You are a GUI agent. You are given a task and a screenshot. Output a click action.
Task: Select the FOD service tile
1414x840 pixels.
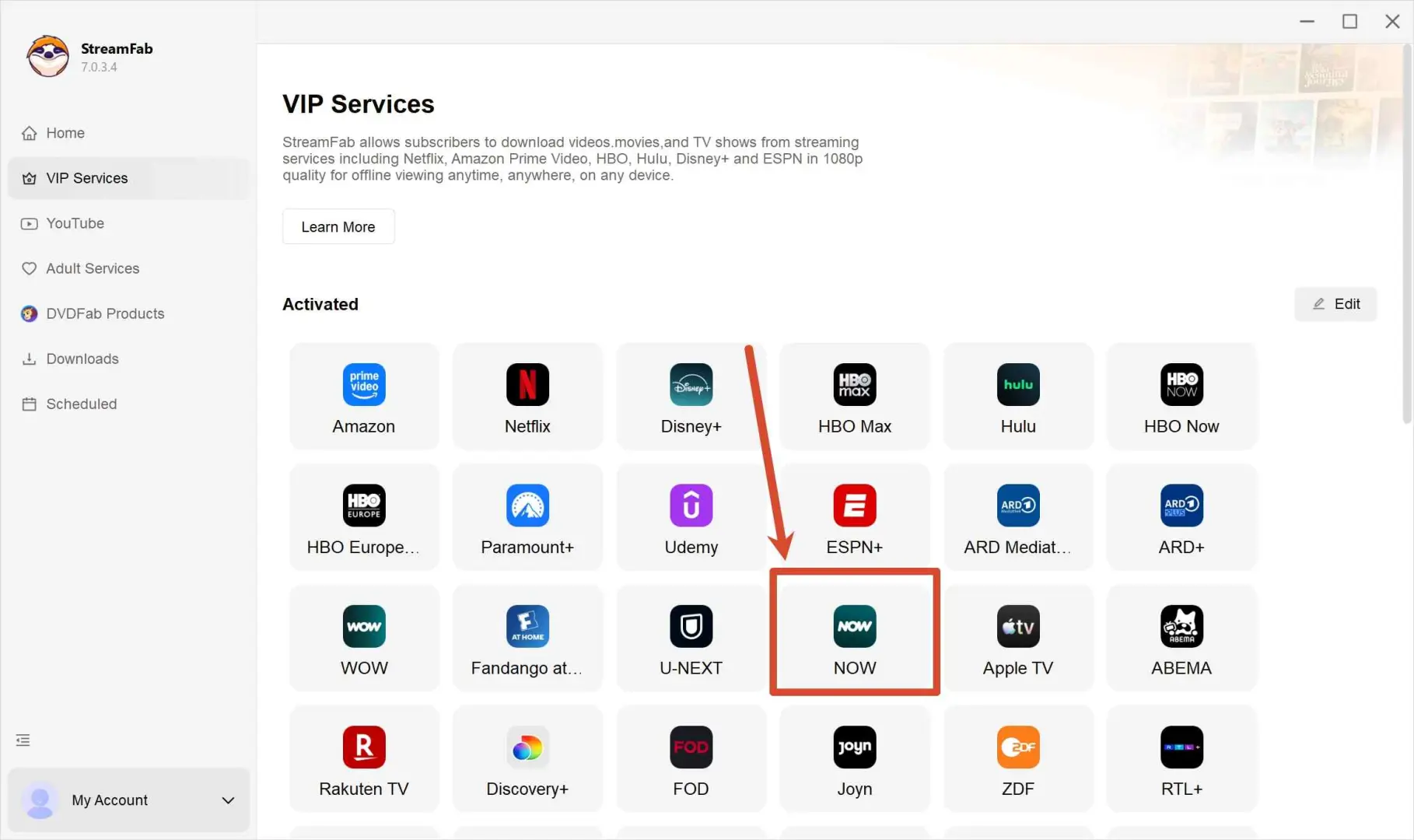(691, 759)
